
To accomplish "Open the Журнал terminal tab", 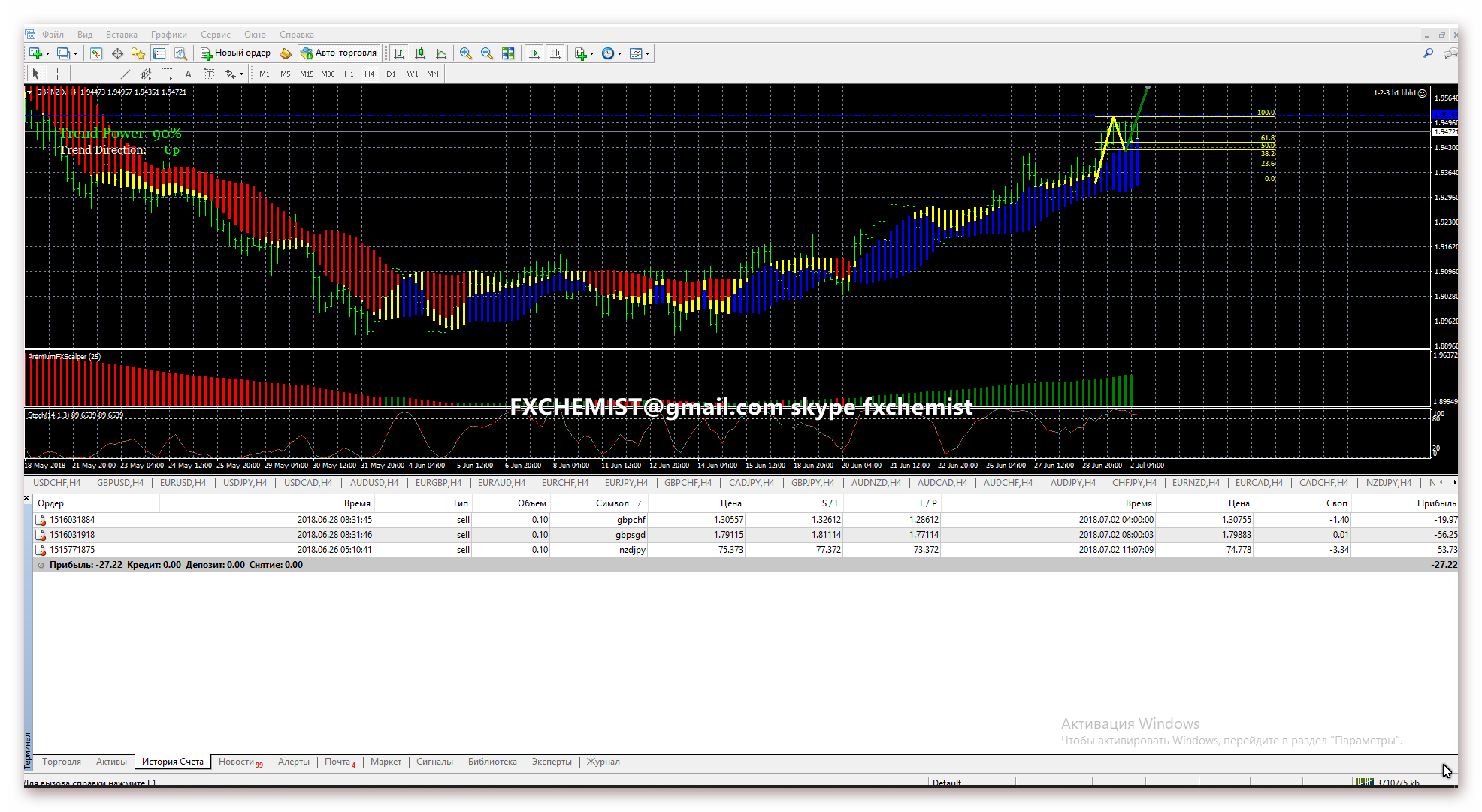I will pyautogui.click(x=603, y=762).
